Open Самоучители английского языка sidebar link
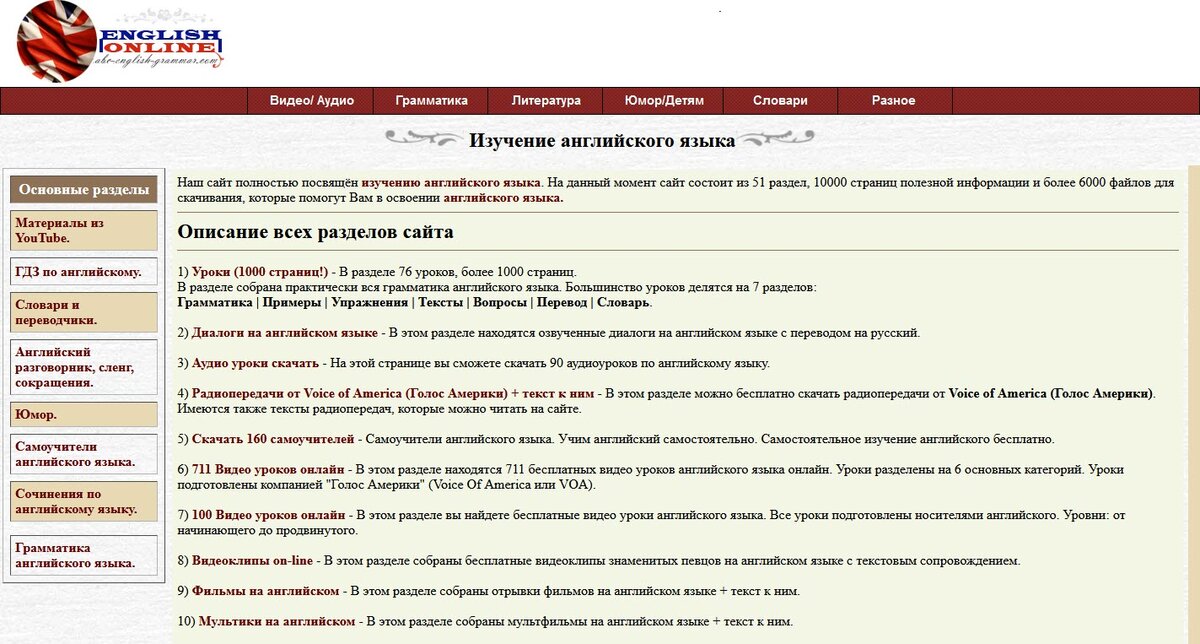Screen dimensions: 1200x644 [x=84, y=454]
